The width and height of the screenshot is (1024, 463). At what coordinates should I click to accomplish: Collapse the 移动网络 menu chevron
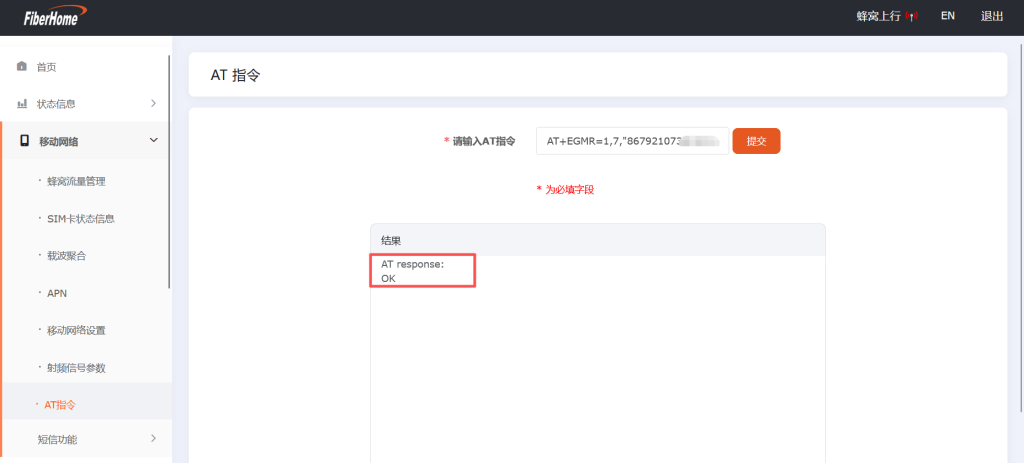click(x=153, y=141)
